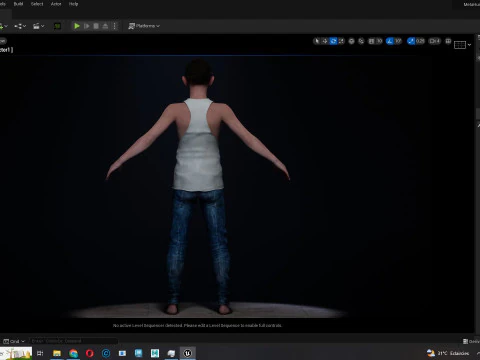Open the surface snapping options
Image resolution: width=480 pixels, height=360 pixels.
361,41
